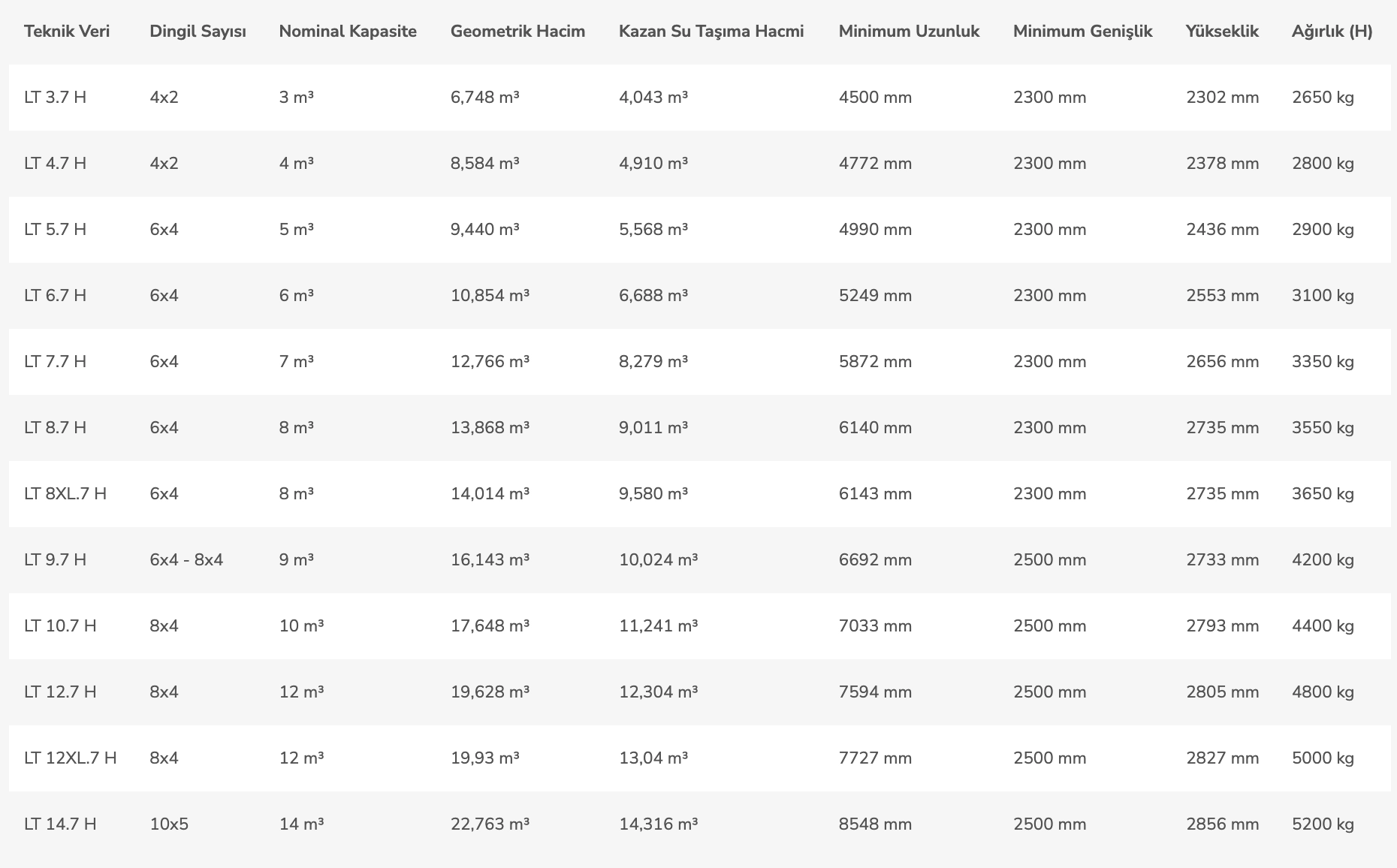
Task: Click the 10x5 axle configuration cell
Action: click(x=169, y=824)
